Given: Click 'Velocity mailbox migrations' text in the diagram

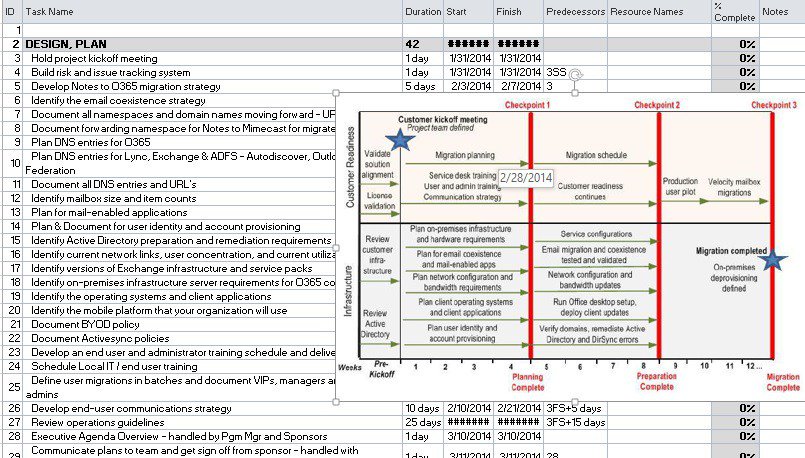Looking at the screenshot, I should click(734, 187).
